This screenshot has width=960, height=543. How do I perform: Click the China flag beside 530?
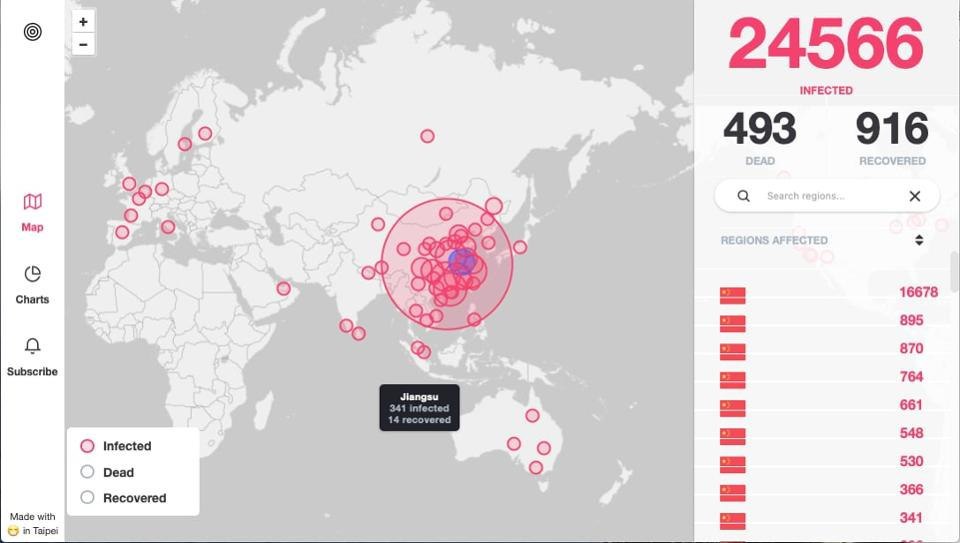tap(733, 463)
